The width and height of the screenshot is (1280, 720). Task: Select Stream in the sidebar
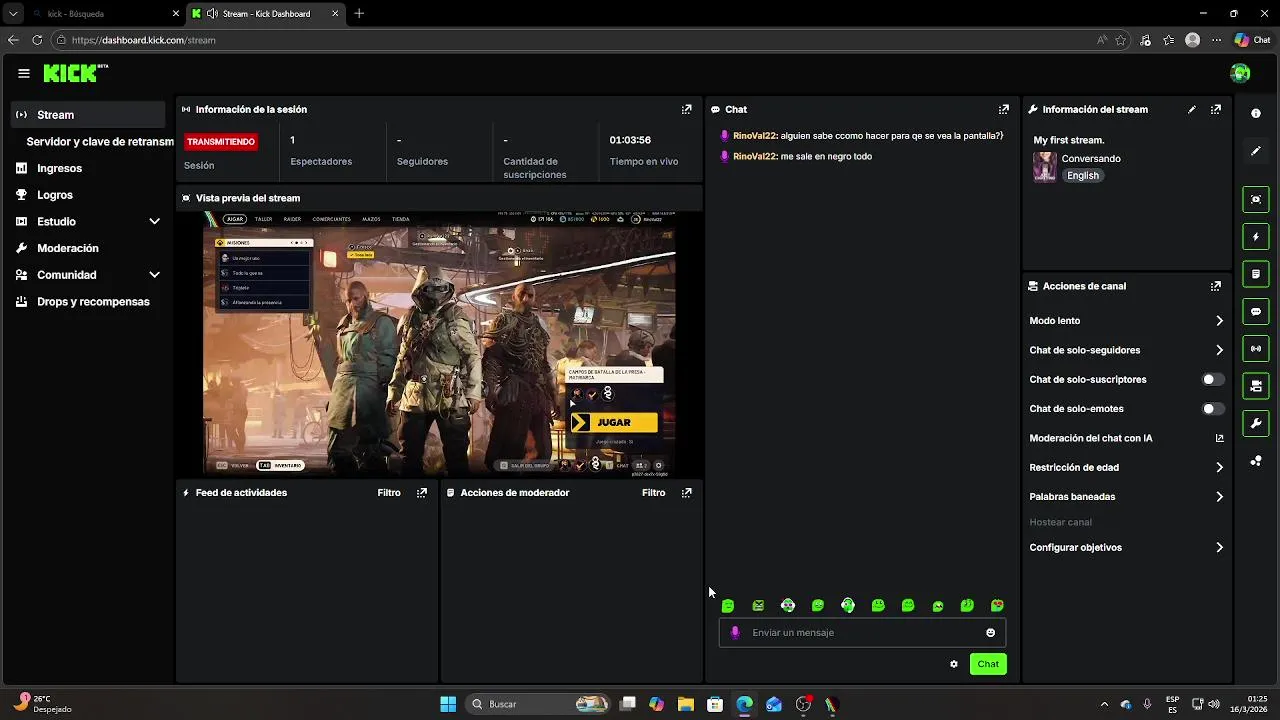[88, 115]
